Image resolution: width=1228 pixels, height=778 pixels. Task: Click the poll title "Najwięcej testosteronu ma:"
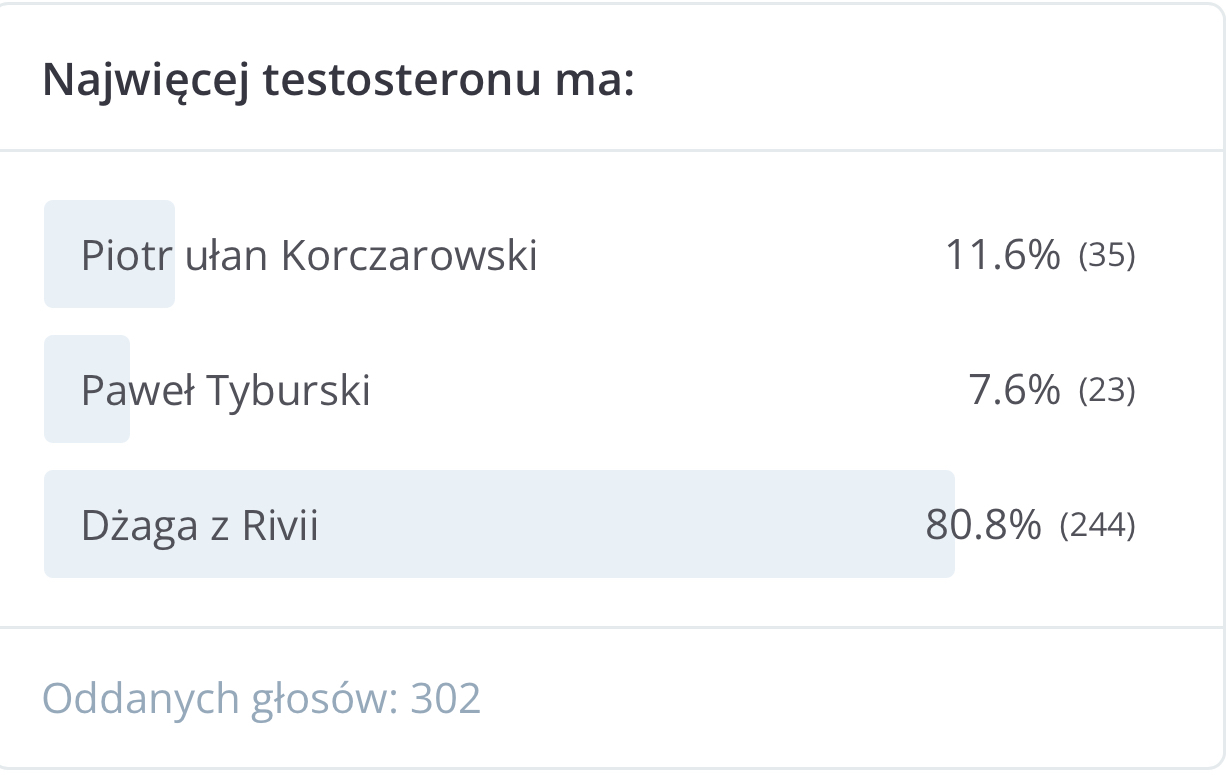(x=338, y=81)
